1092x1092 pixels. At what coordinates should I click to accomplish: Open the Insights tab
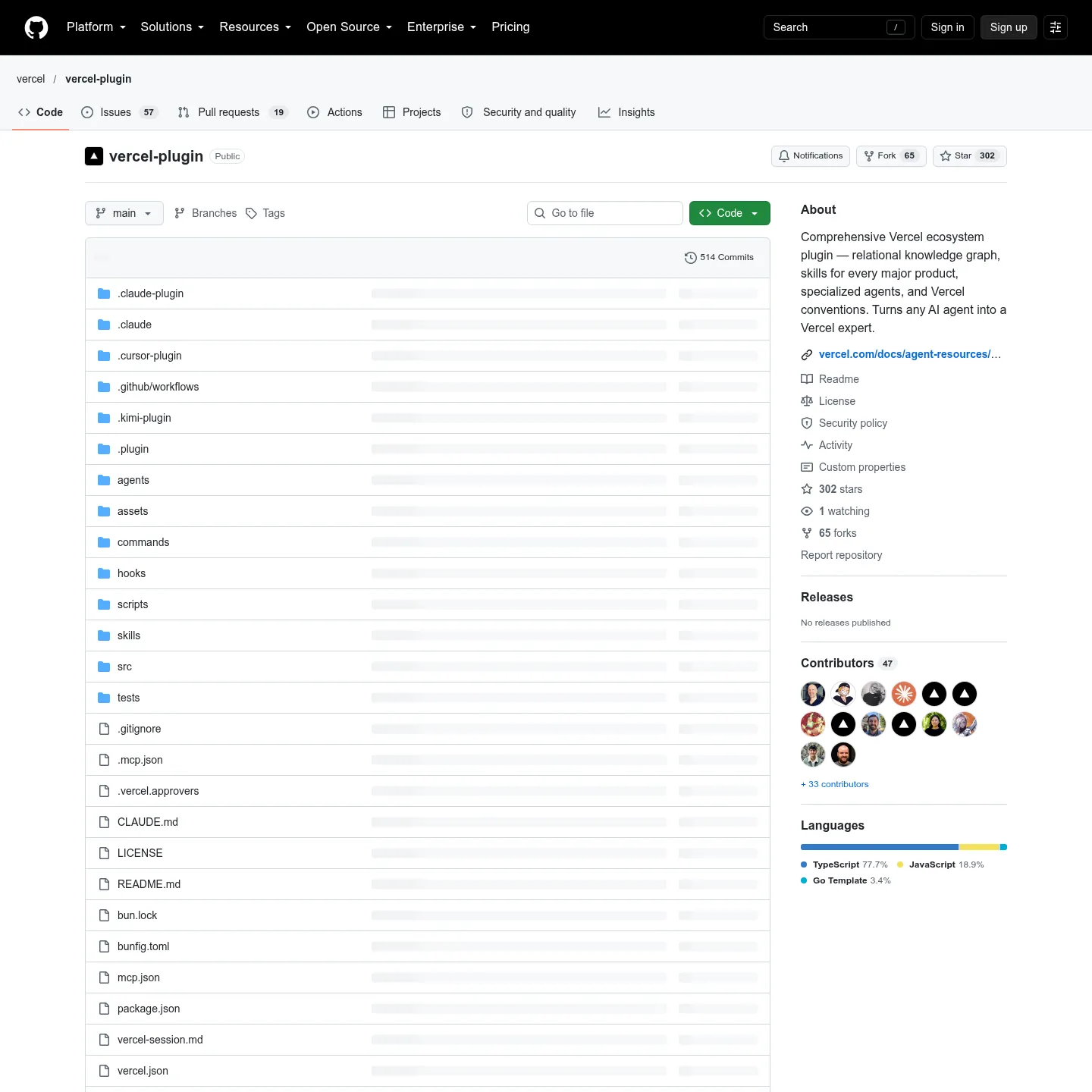coord(626,112)
